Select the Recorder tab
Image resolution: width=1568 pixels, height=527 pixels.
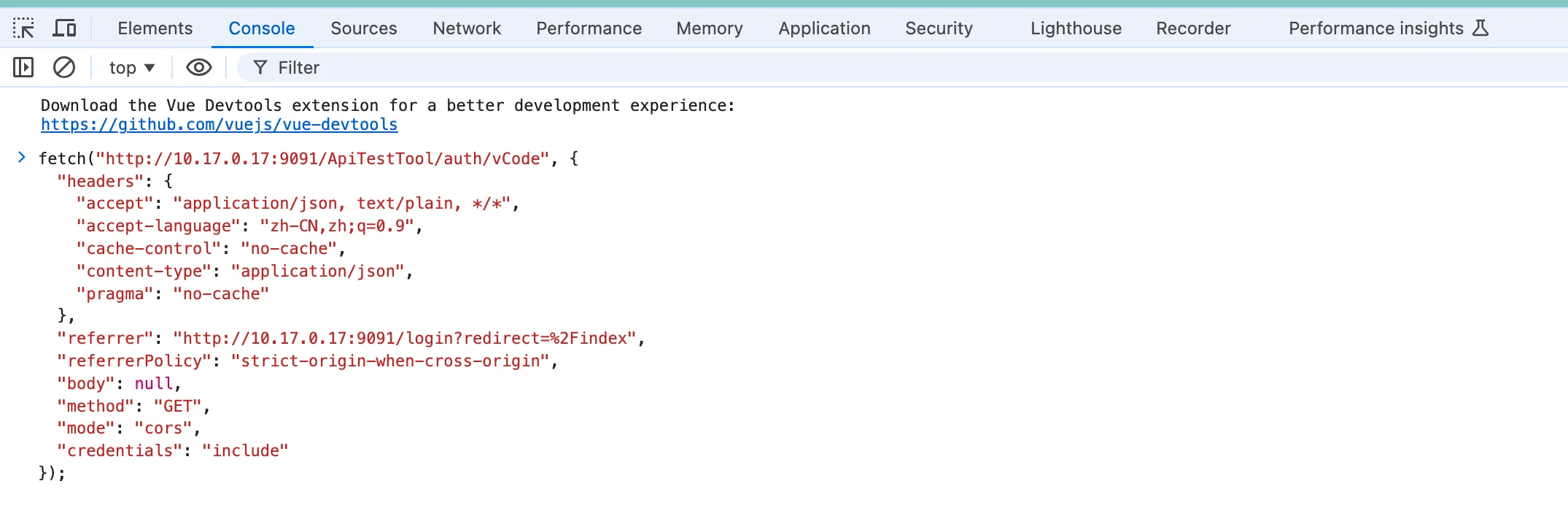point(1193,28)
